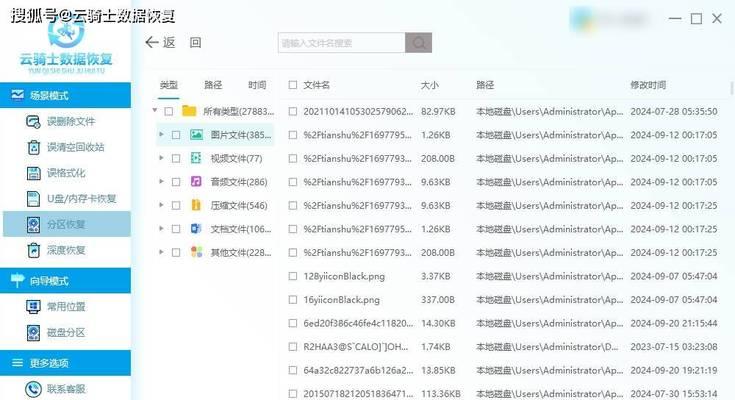Screen dimensions: 735x400
Task: Select the 压缩文件 archive icon
Action: (x=196, y=205)
